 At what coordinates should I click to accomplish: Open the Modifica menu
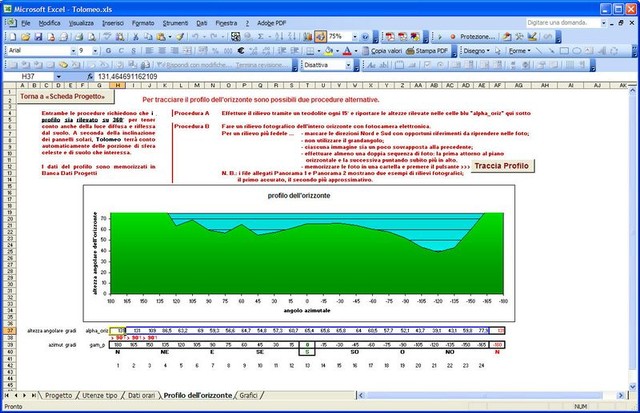tap(49, 23)
